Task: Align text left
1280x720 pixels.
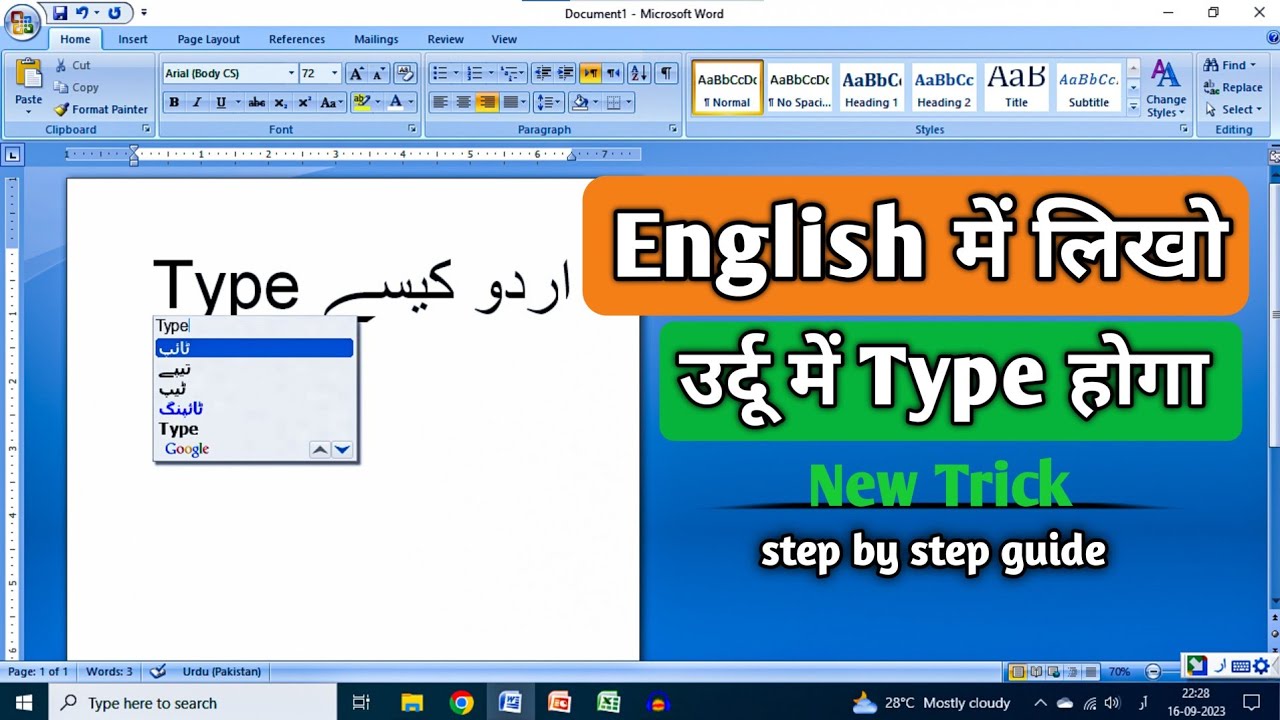Action: (x=440, y=102)
